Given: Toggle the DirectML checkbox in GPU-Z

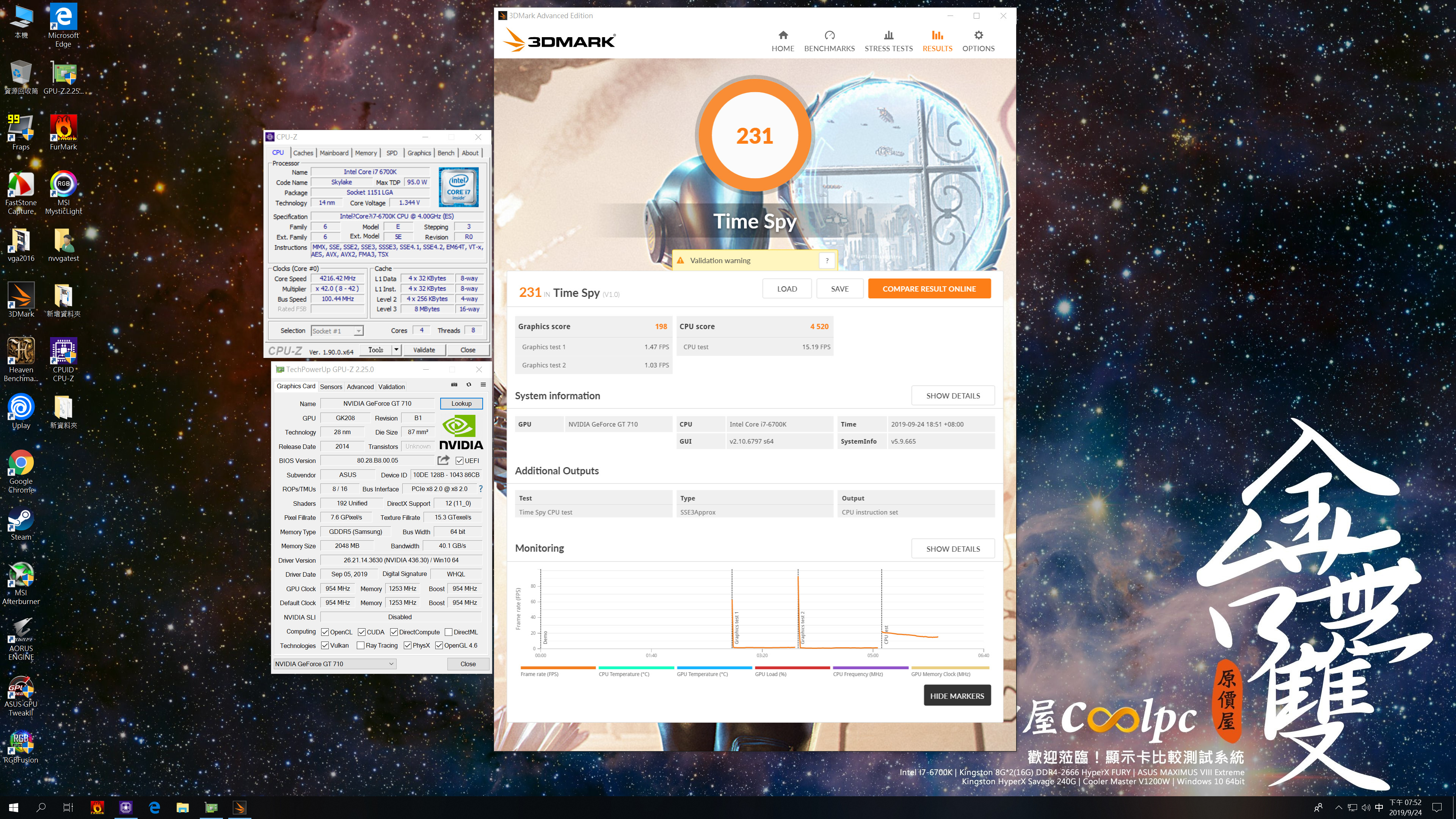Looking at the screenshot, I should 448,632.
